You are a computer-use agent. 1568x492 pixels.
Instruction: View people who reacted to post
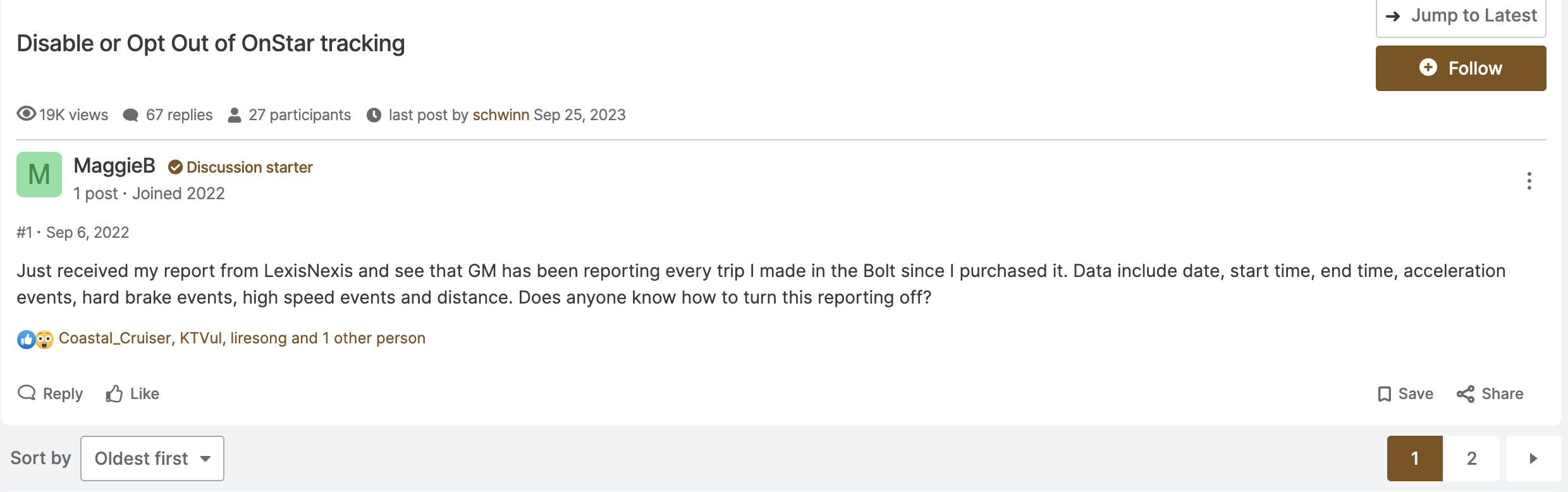coord(242,338)
